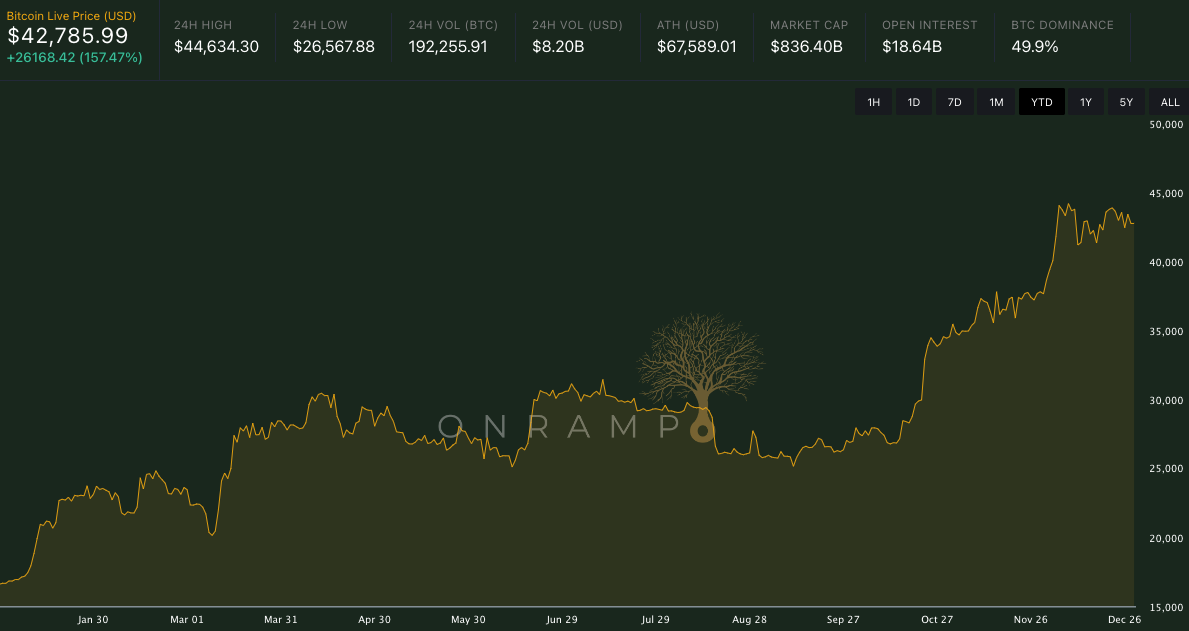The width and height of the screenshot is (1189, 631).
Task: Click the ATH value $67,589.01
Action: click(x=697, y=46)
